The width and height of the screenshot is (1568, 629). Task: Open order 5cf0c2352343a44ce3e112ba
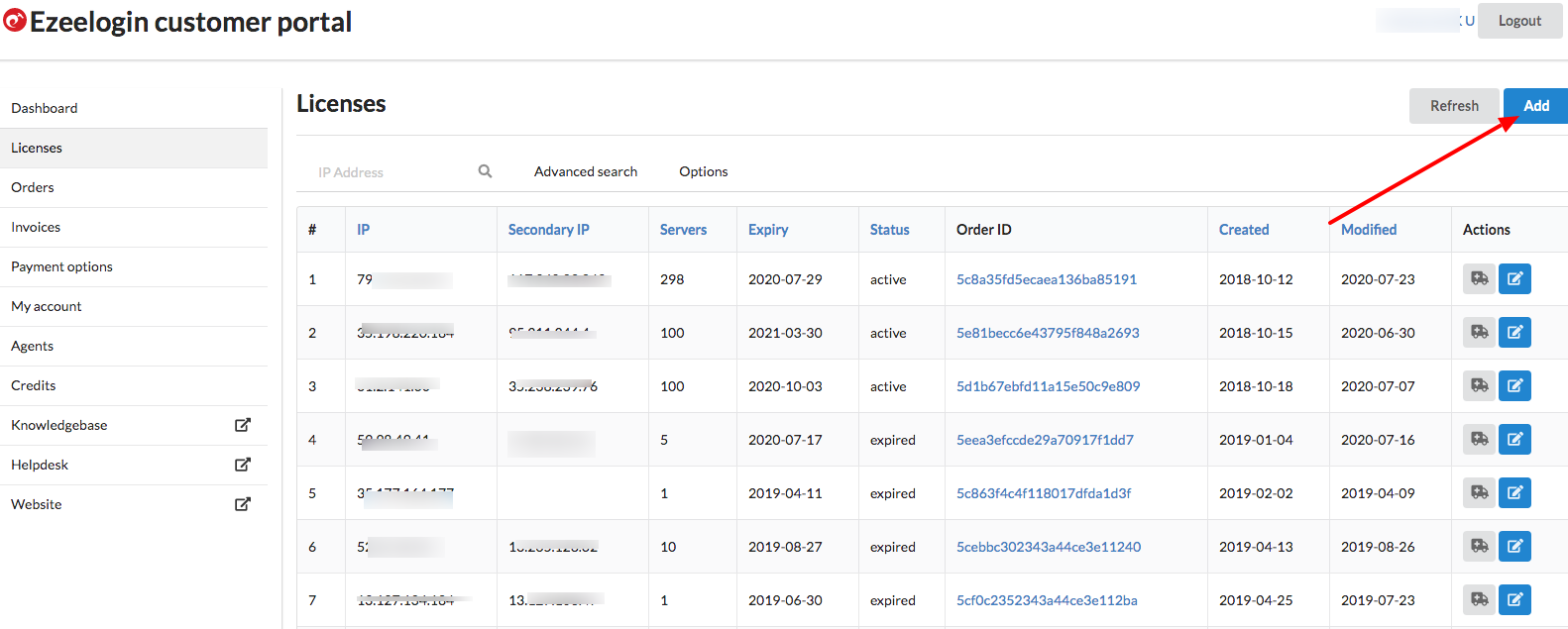(x=1047, y=600)
